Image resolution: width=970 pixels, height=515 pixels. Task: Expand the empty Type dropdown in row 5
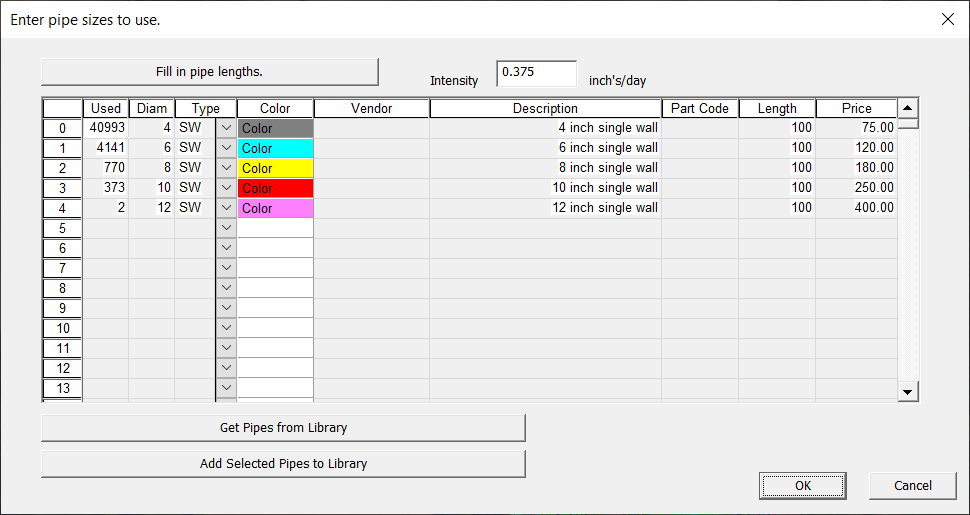point(226,228)
